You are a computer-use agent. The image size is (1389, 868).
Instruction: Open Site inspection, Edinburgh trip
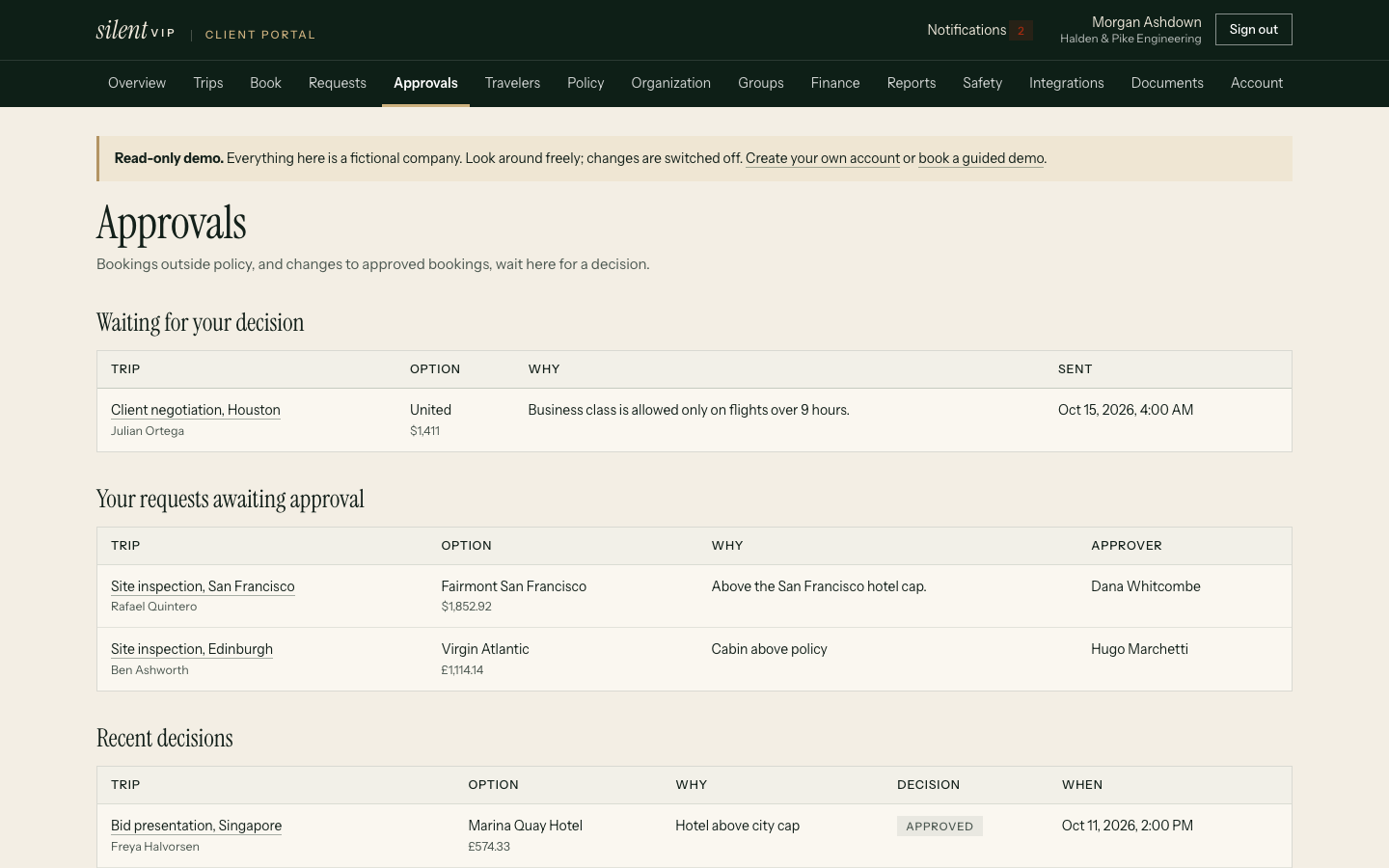[192, 649]
